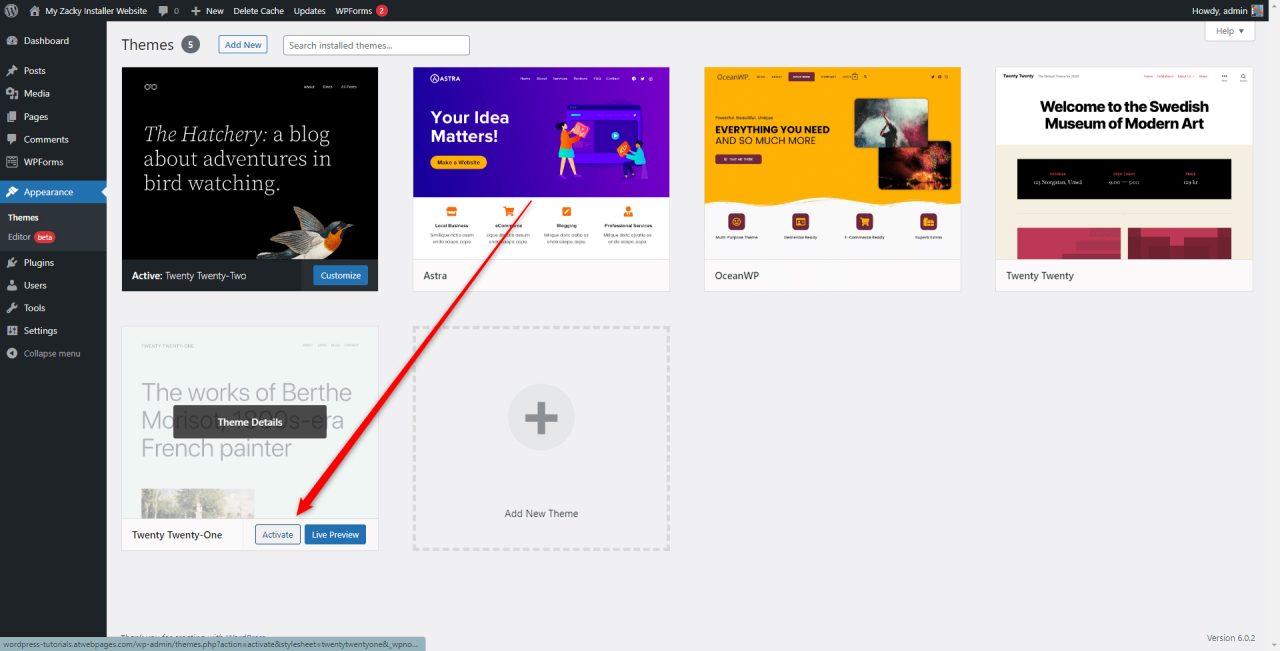Open the Users icon in the sidebar
This screenshot has height=651, width=1280.
click(13, 285)
